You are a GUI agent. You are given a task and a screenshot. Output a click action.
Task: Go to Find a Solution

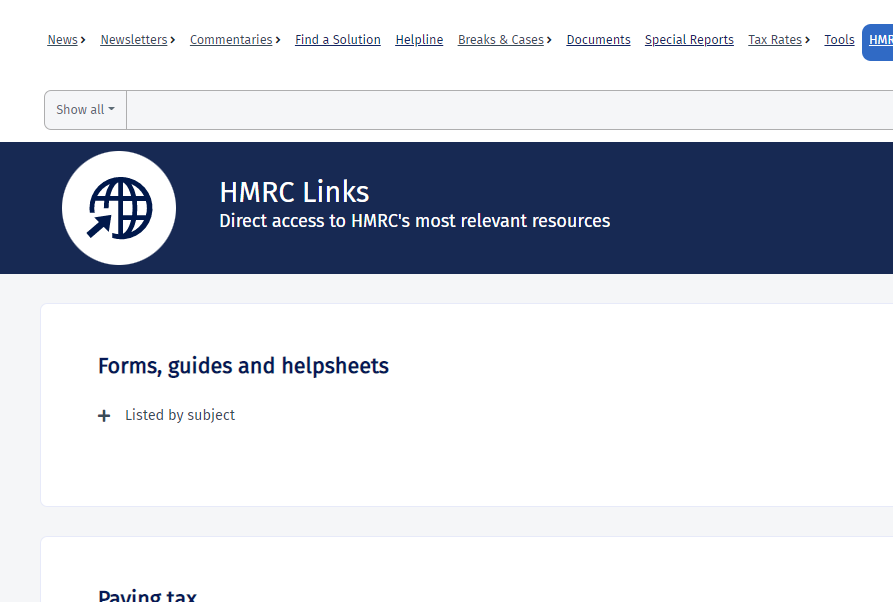tap(338, 40)
